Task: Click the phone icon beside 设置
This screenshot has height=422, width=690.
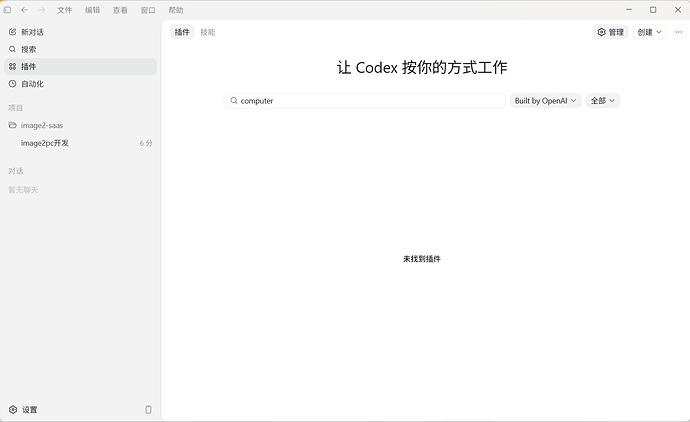Action: [148, 410]
